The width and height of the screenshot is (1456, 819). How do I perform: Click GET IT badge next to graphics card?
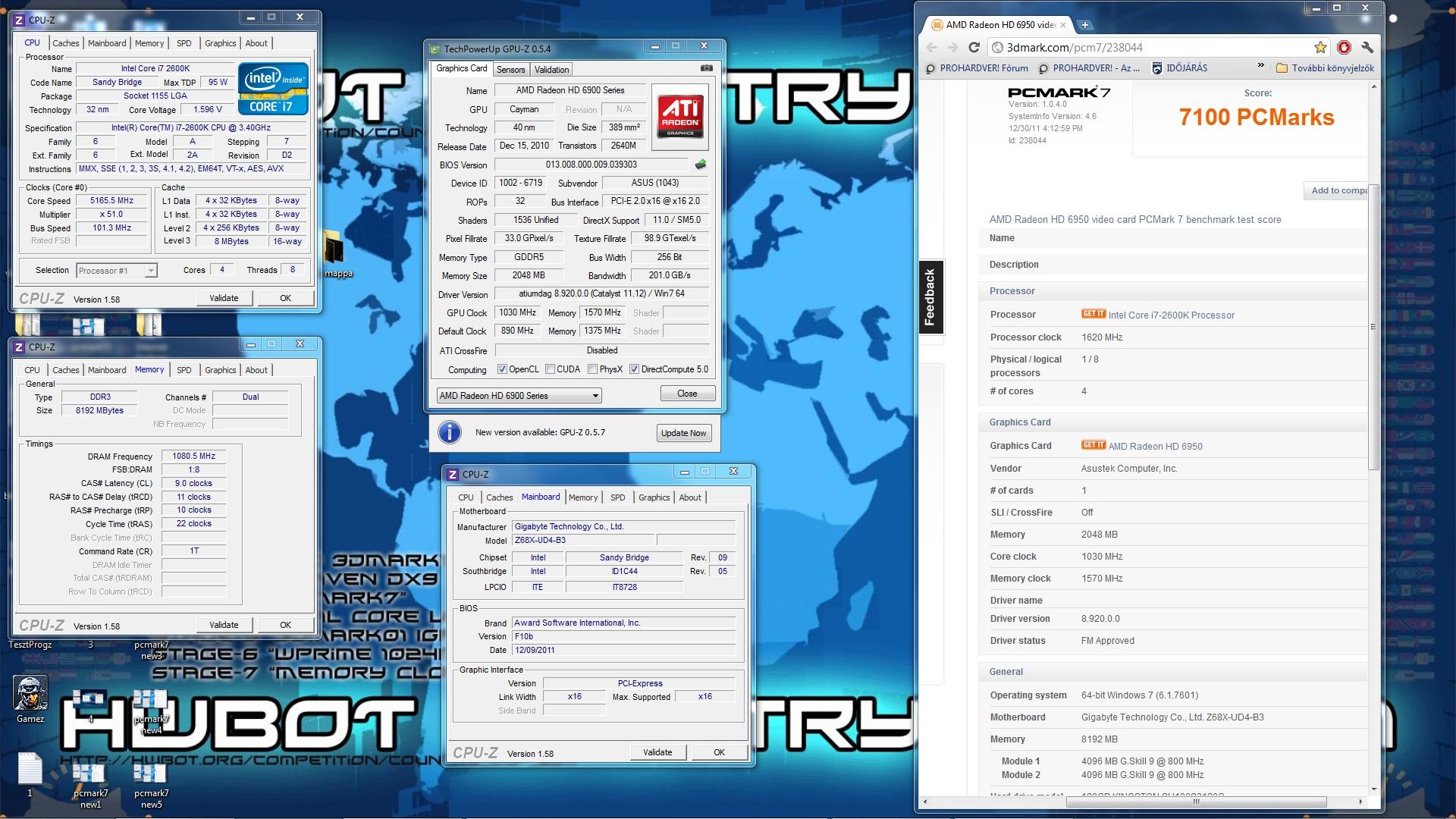point(1094,445)
